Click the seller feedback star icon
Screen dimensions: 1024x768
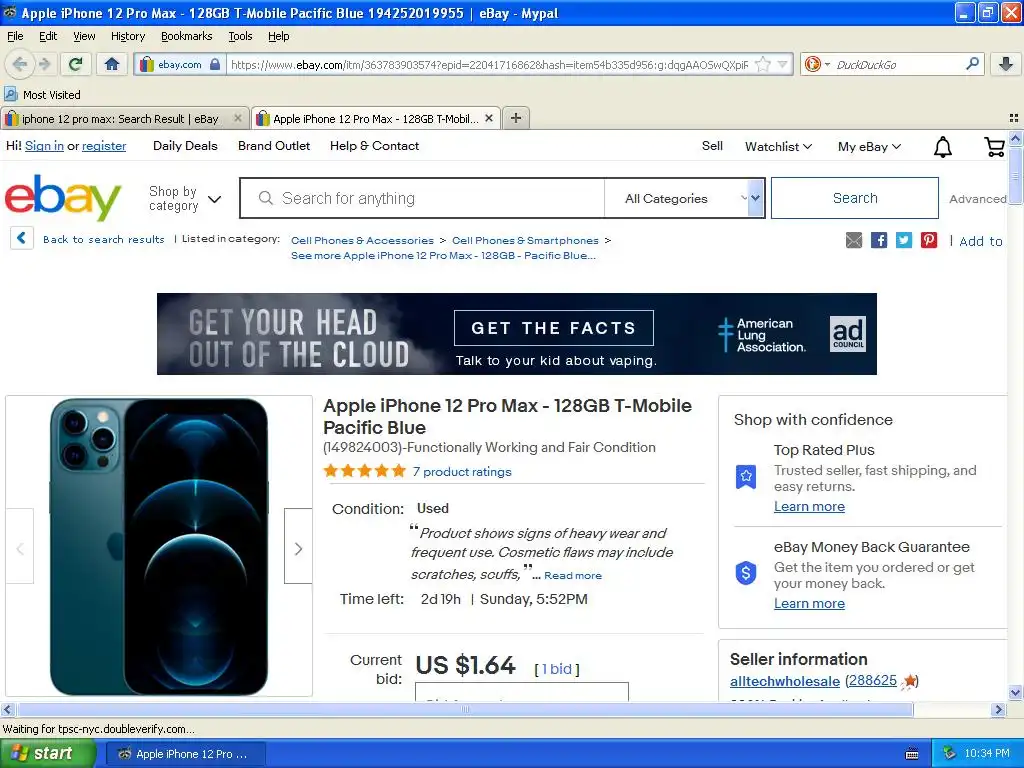pyautogui.click(x=908, y=682)
